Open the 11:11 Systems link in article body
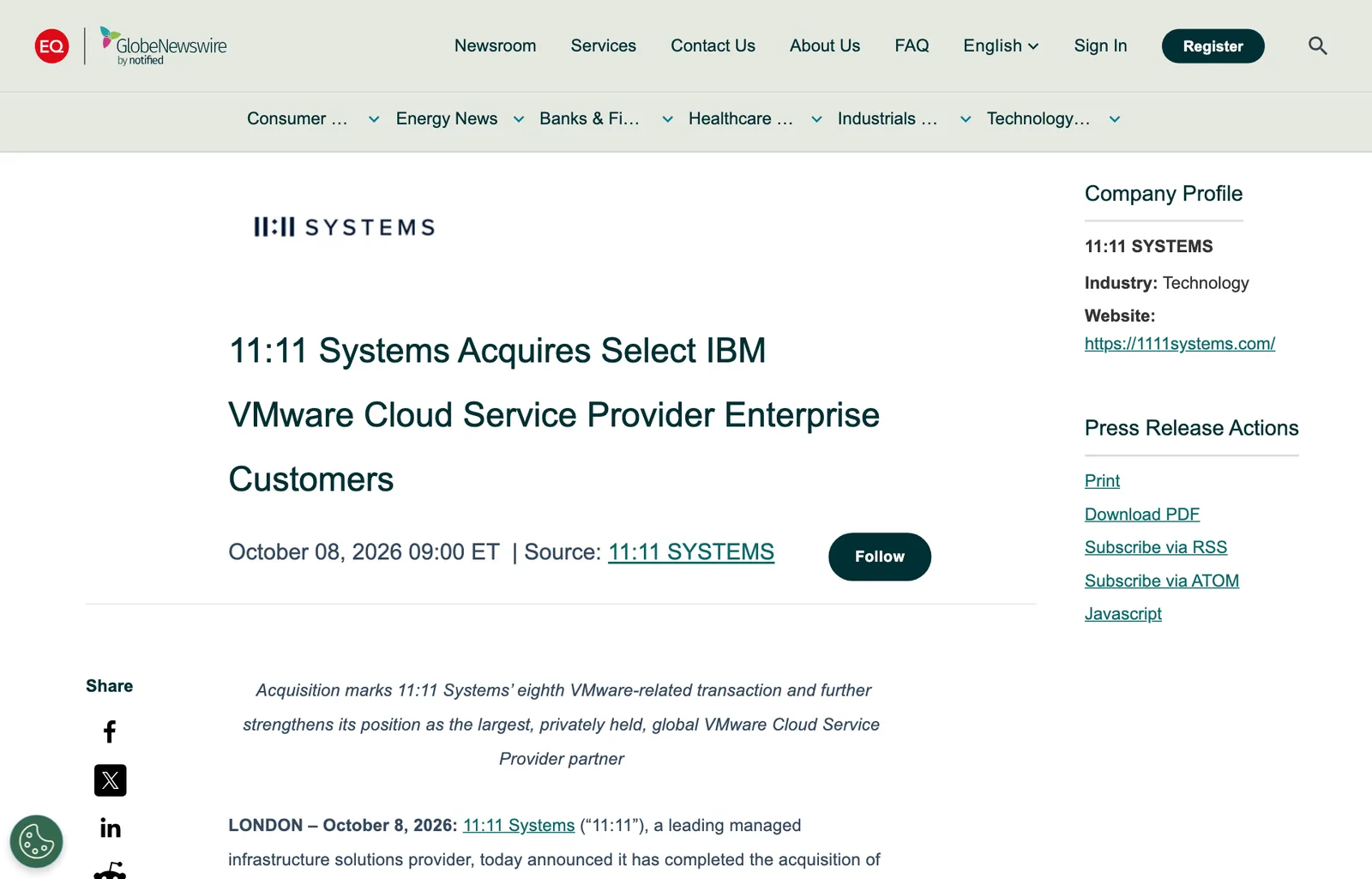1372x879 pixels. point(519,825)
